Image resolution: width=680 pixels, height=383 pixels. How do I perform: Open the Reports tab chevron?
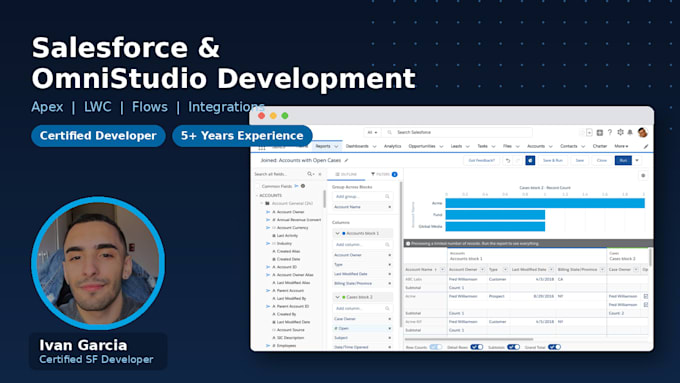pos(336,147)
